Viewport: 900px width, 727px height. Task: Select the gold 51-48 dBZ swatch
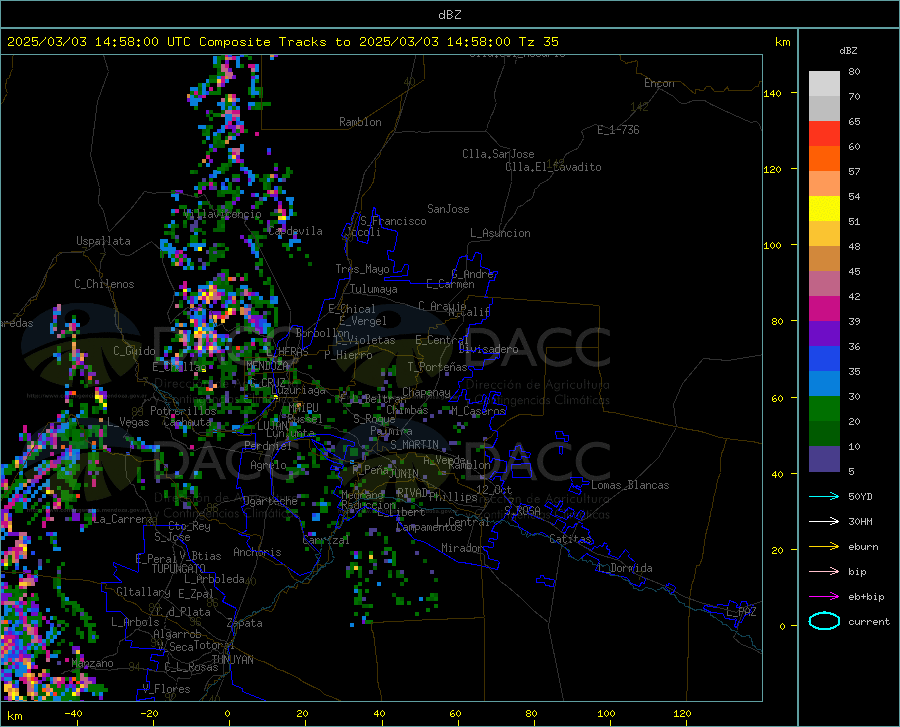(824, 234)
